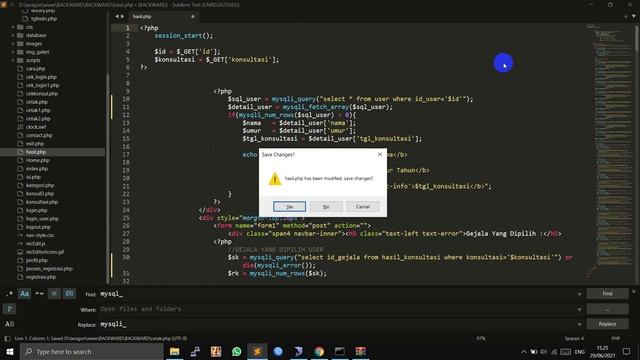Click the Replace button
This screenshot has width=640, height=360.
pyautogui.click(x=607, y=324)
